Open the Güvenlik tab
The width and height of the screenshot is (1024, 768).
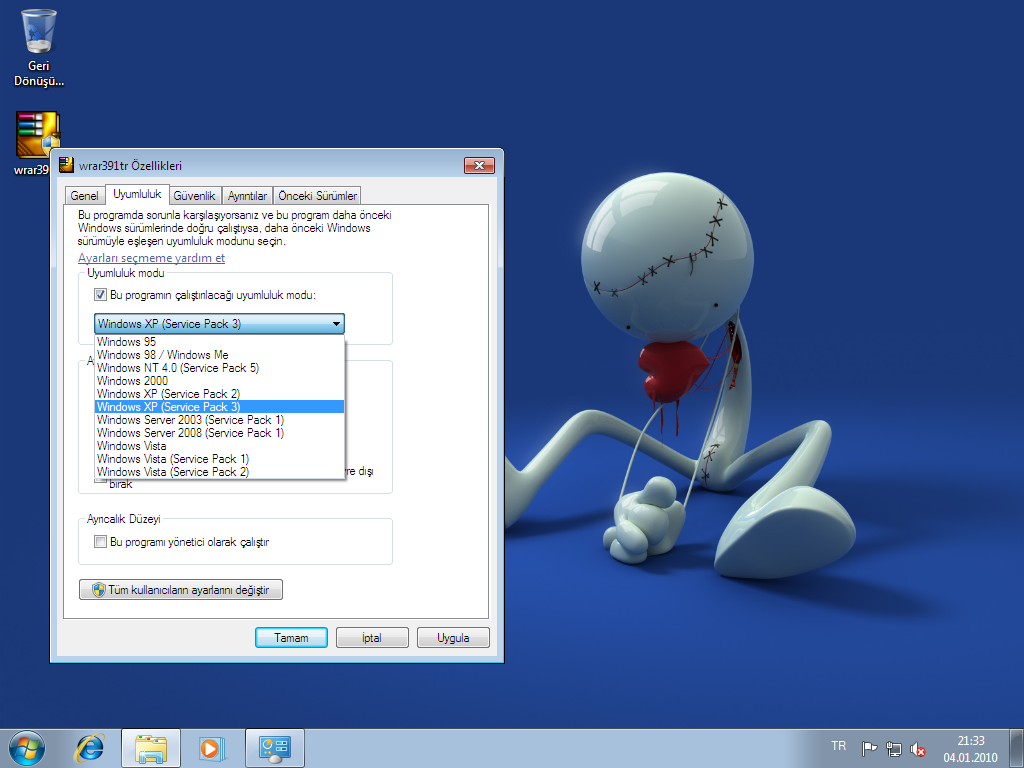[x=195, y=196]
